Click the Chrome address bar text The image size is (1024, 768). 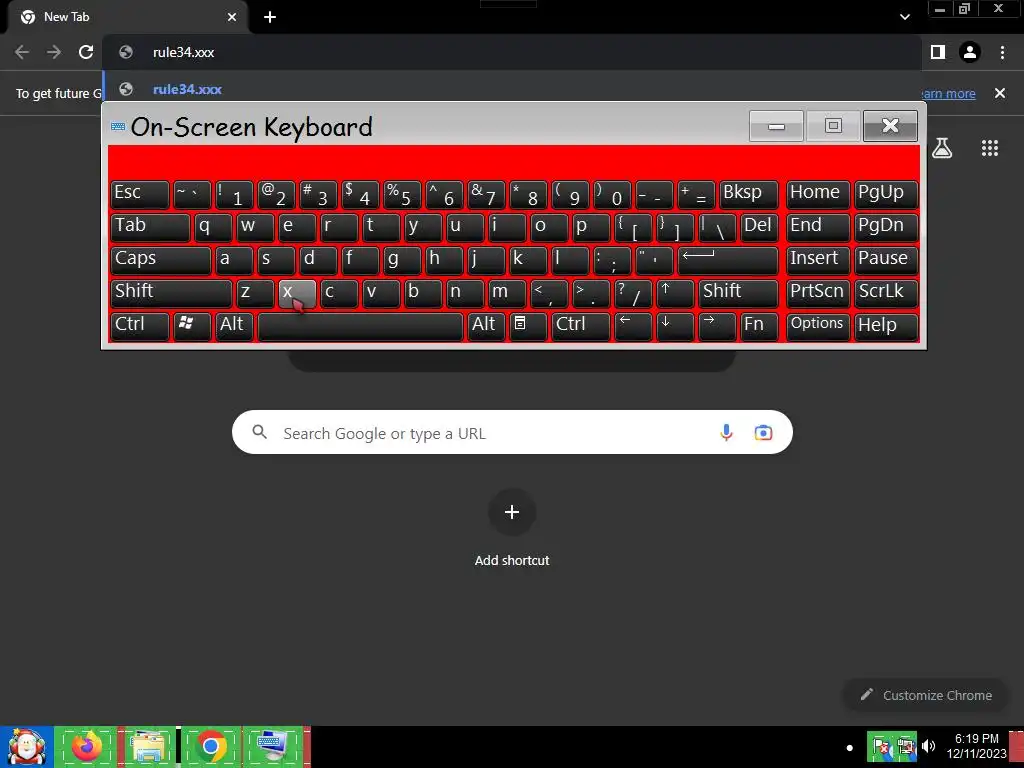coord(184,52)
